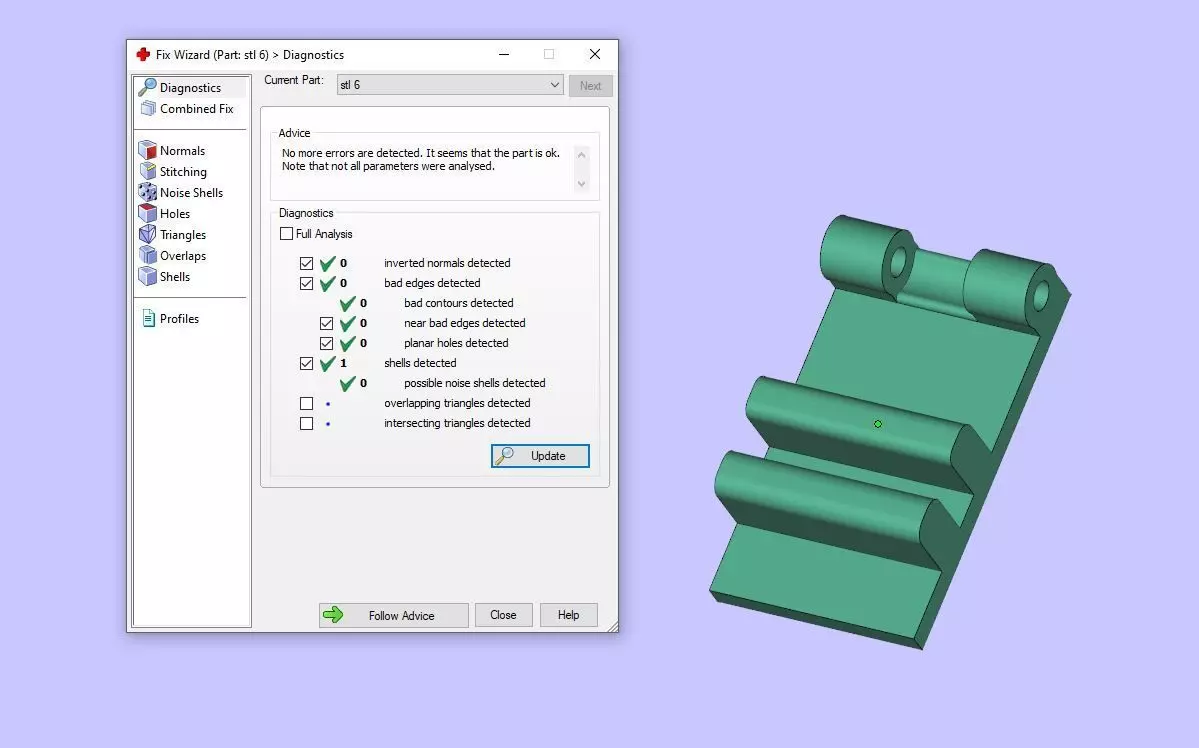Click green check next to shells detected

point(328,363)
